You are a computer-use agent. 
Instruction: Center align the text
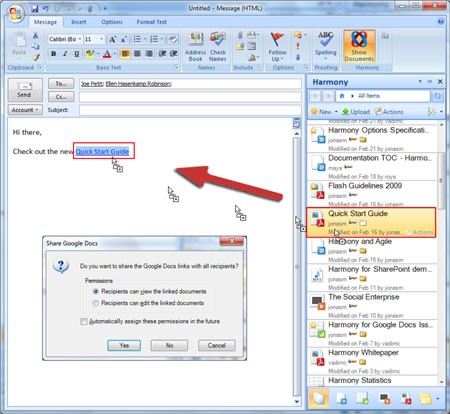coord(137,54)
